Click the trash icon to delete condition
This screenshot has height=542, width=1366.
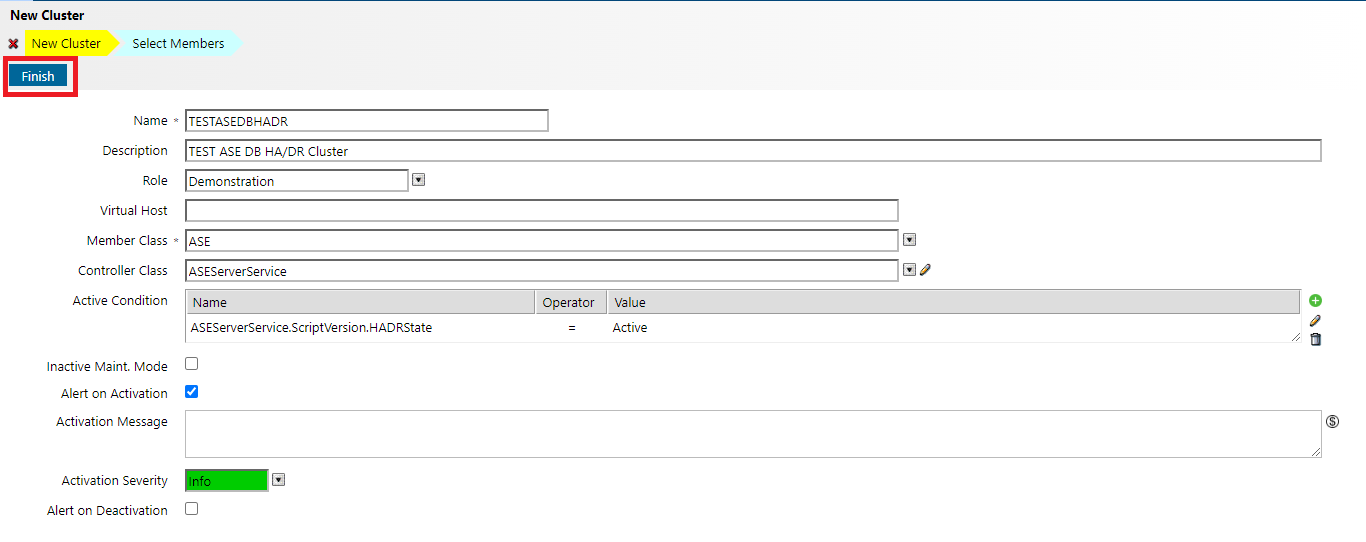coord(1315,340)
